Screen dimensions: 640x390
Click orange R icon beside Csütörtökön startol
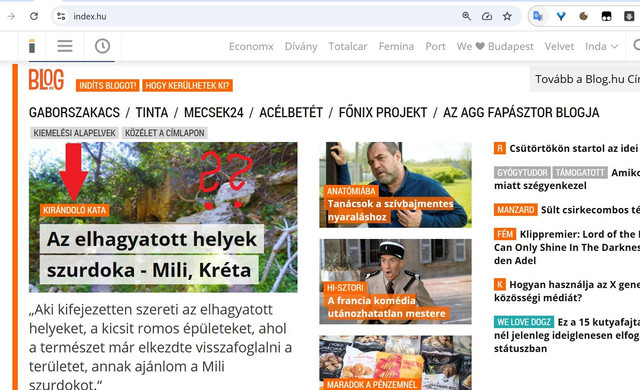500,148
